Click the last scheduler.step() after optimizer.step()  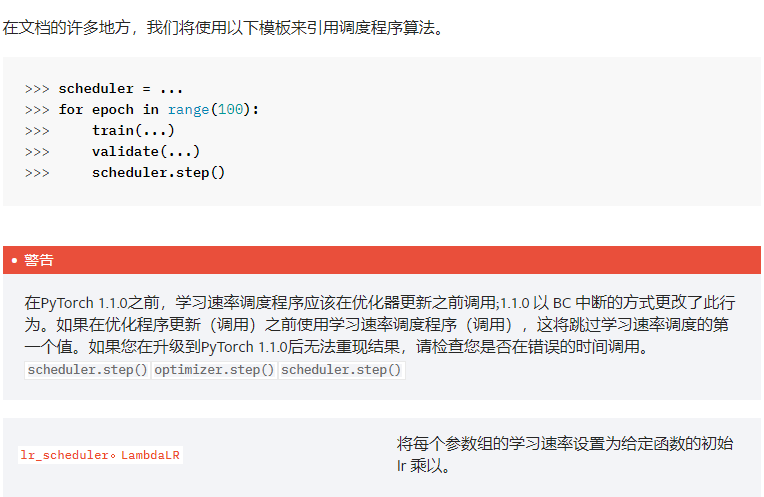tap(342, 370)
